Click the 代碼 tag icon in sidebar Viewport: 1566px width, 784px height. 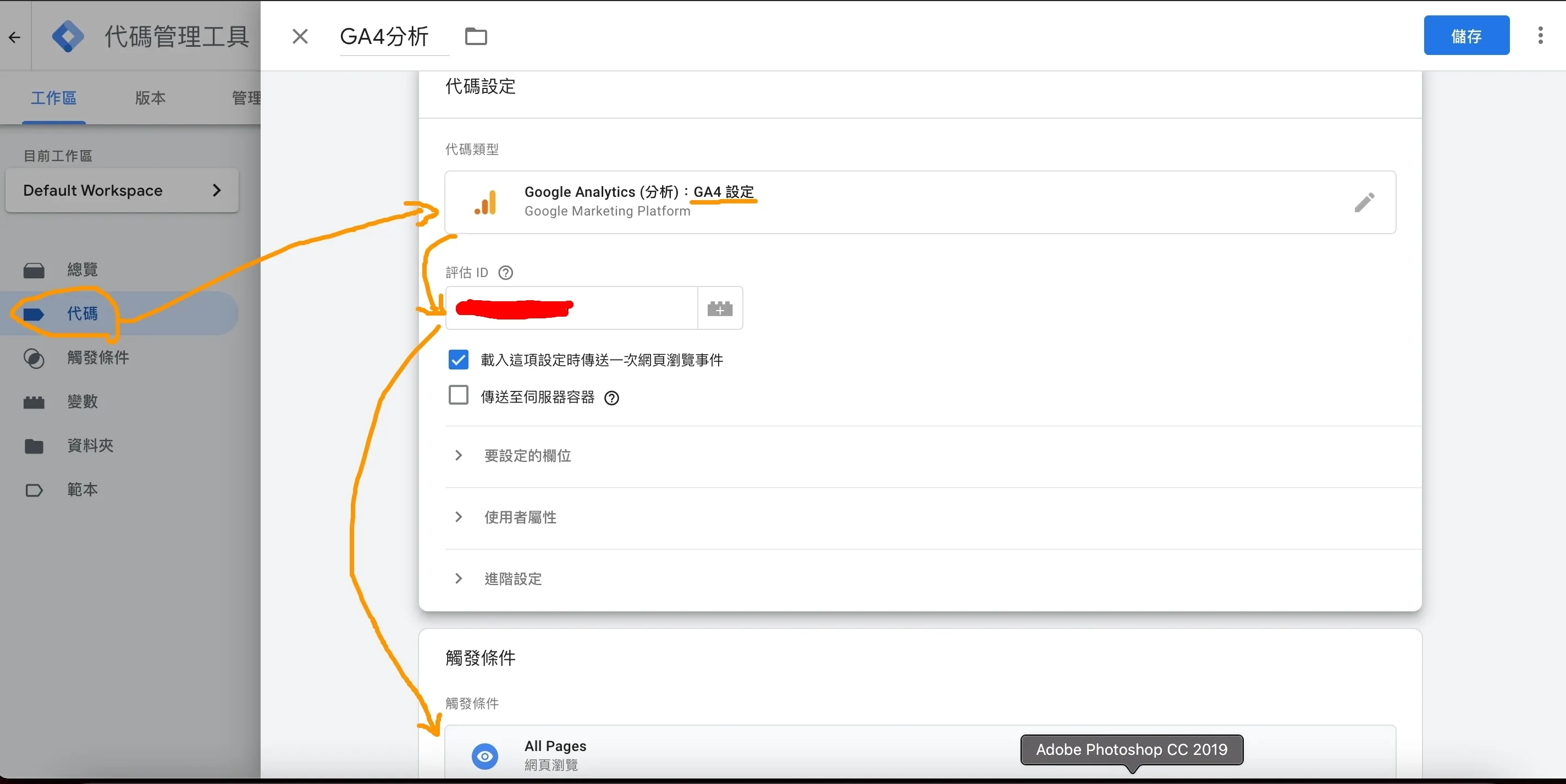pos(34,314)
